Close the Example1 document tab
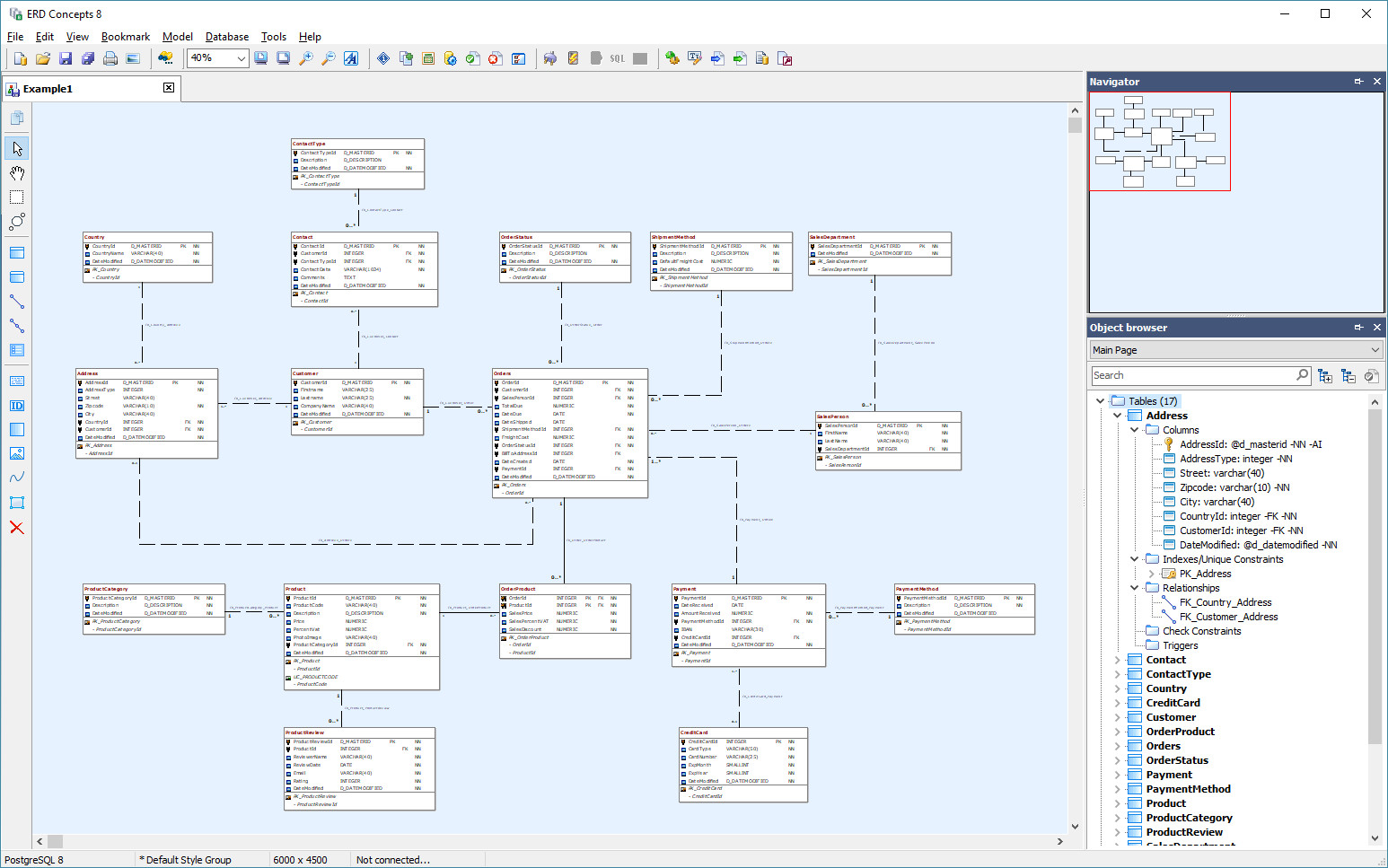The image size is (1388, 868). click(169, 88)
